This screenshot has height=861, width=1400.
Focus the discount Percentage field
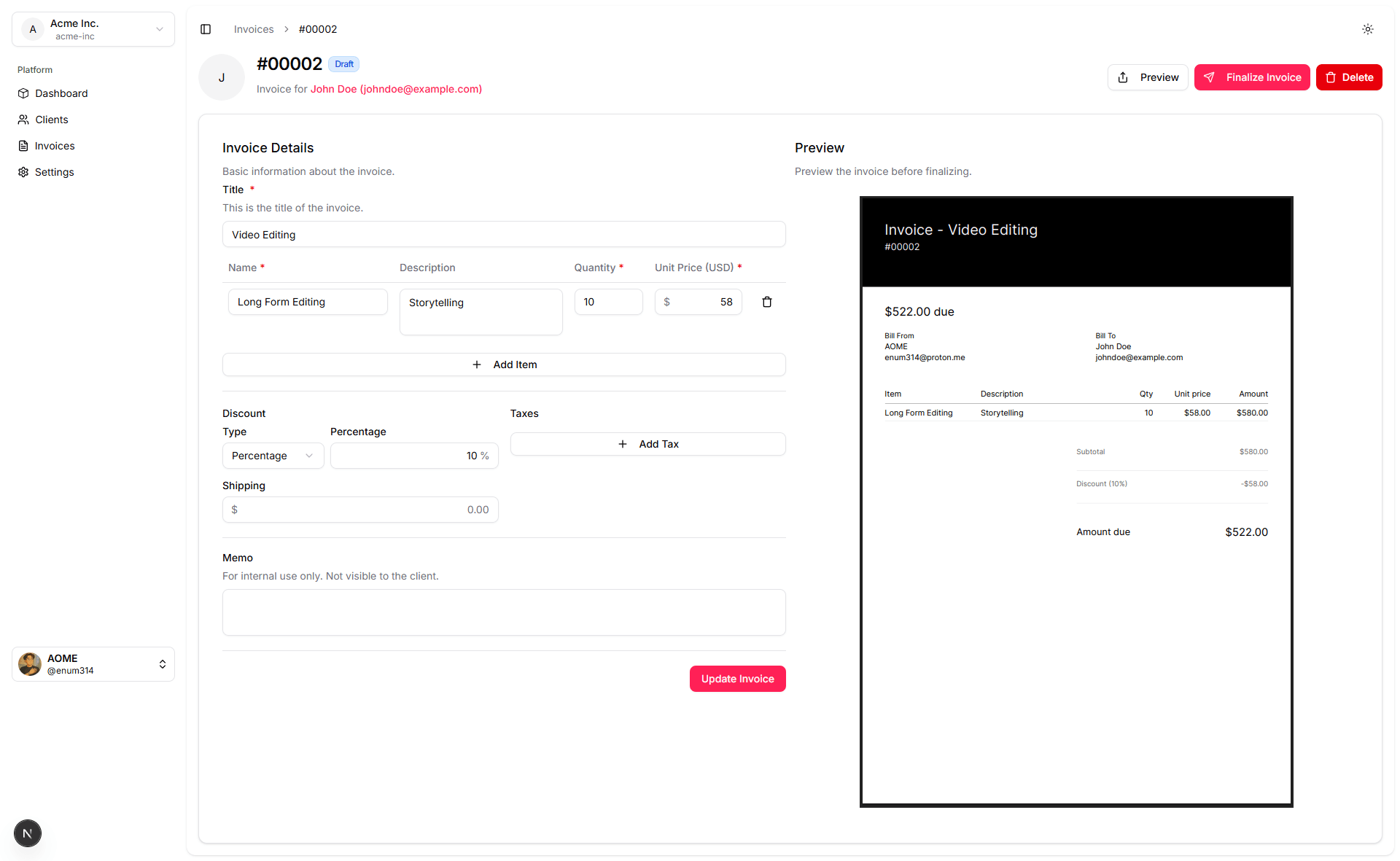pos(414,456)
